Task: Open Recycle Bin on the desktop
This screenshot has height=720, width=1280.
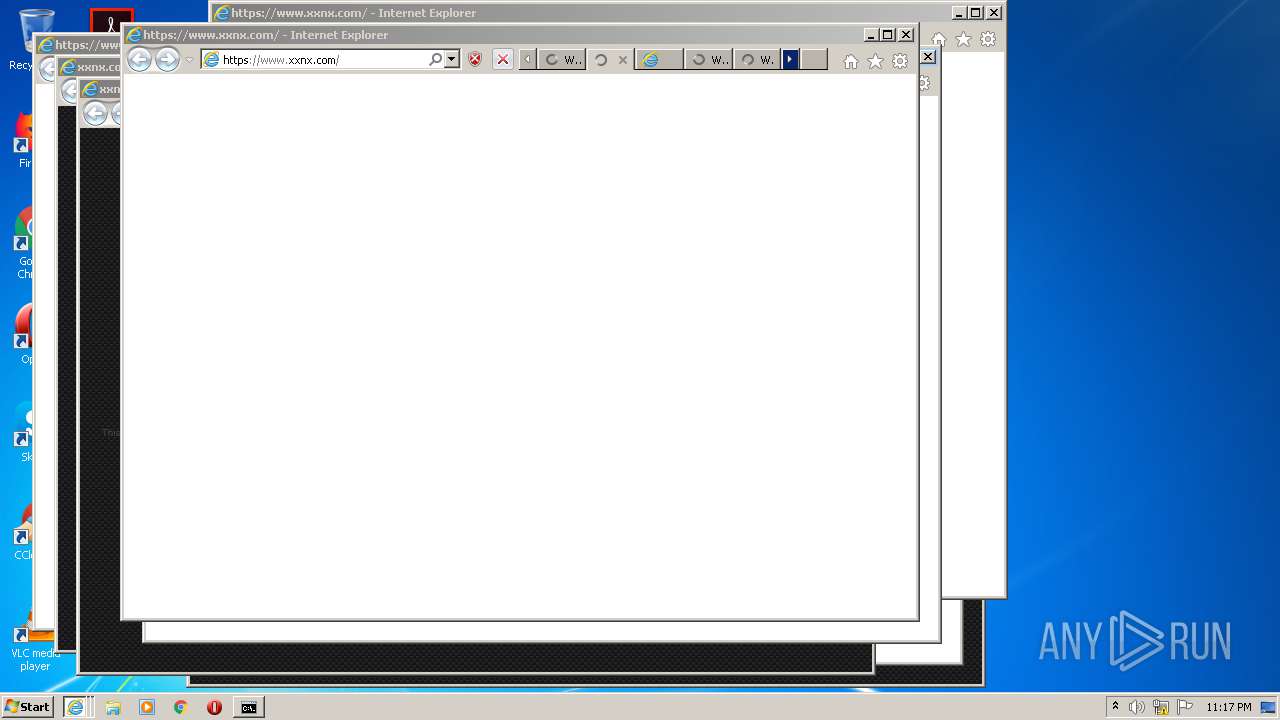Action: click(x=33, y=37)
